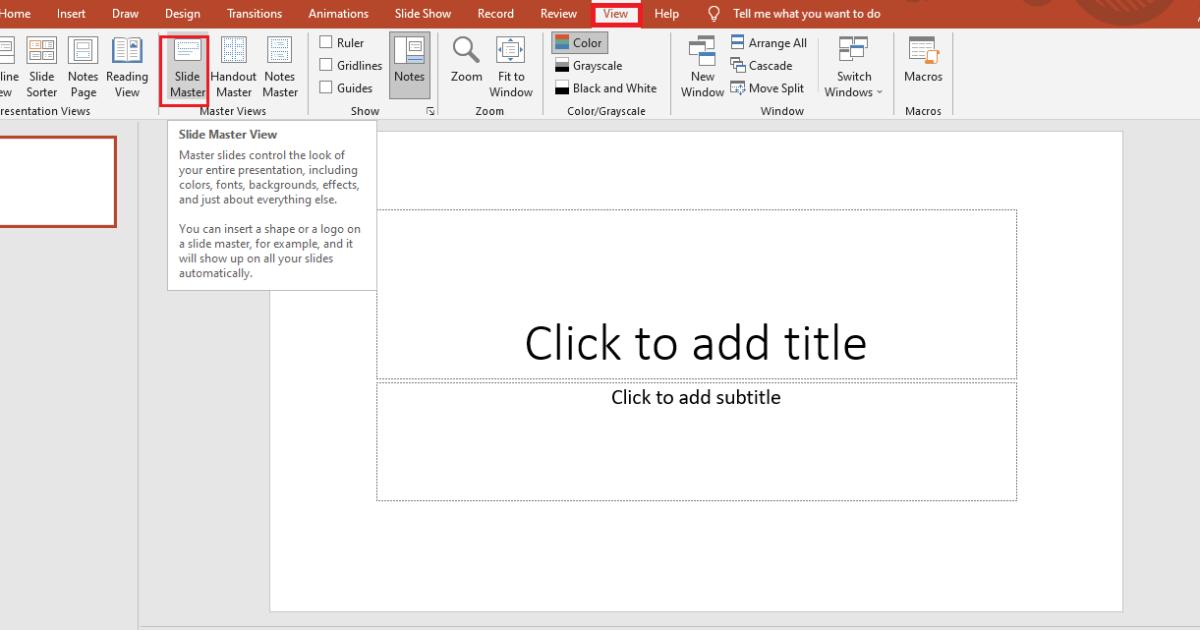1200x630 pixels.
Task: Turn on Gridlines
Action: click(x=326, y=64)
